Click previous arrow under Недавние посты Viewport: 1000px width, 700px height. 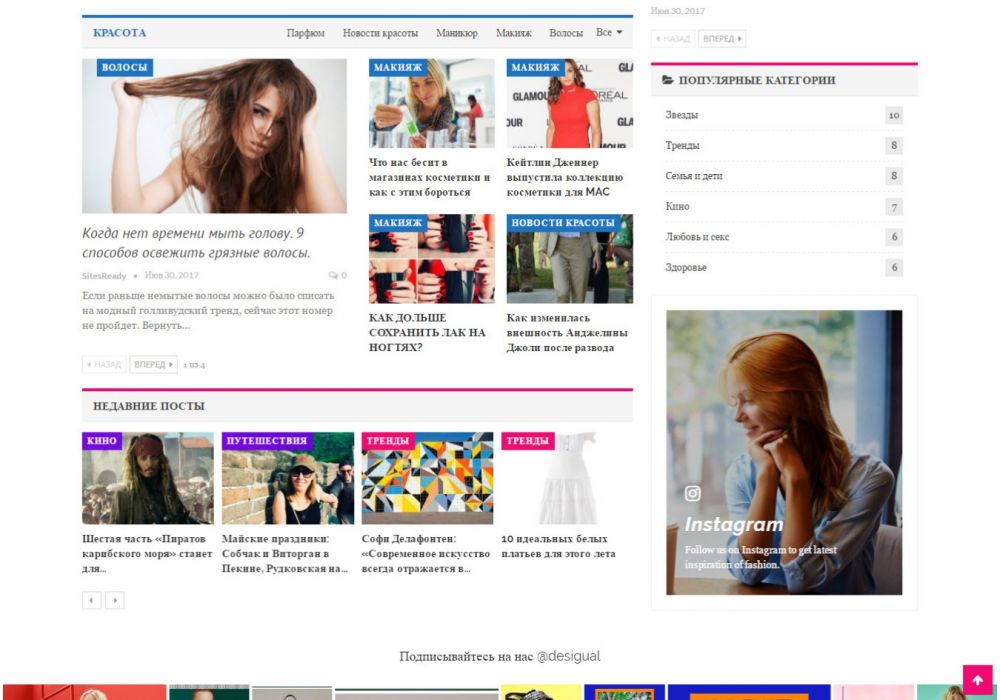pos(92,600)
